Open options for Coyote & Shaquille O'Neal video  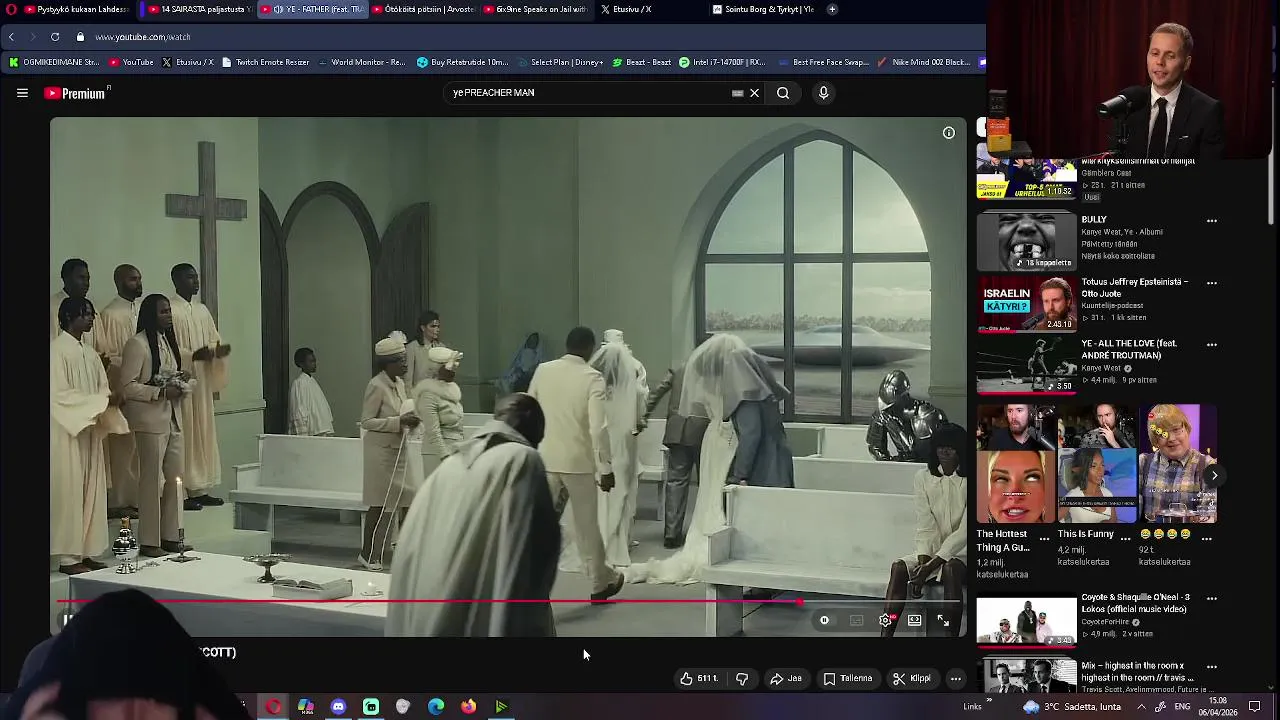(1211, 599)
